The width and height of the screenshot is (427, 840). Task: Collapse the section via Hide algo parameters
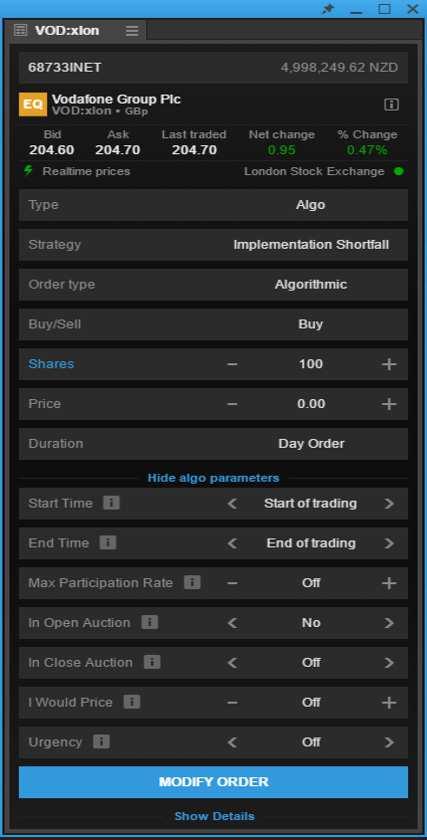pyautogui.click(x=213, y=477)
